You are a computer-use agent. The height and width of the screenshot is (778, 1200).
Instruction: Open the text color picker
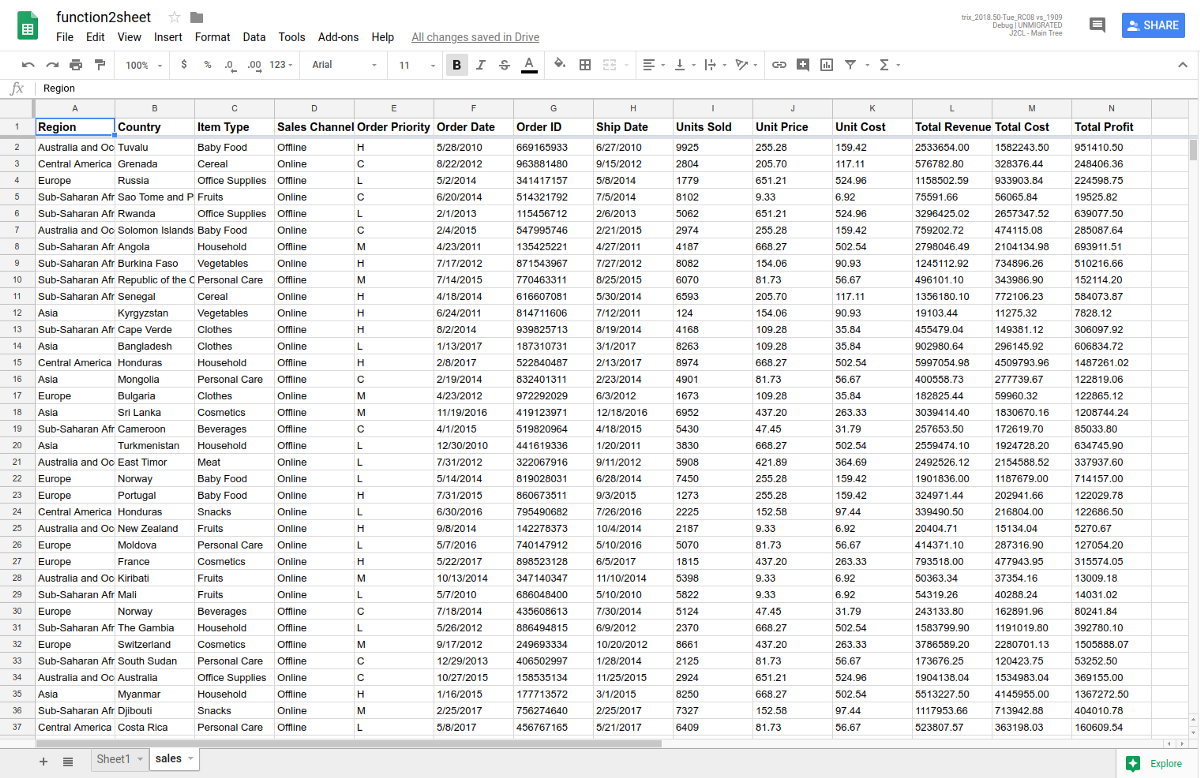[529, 65]
